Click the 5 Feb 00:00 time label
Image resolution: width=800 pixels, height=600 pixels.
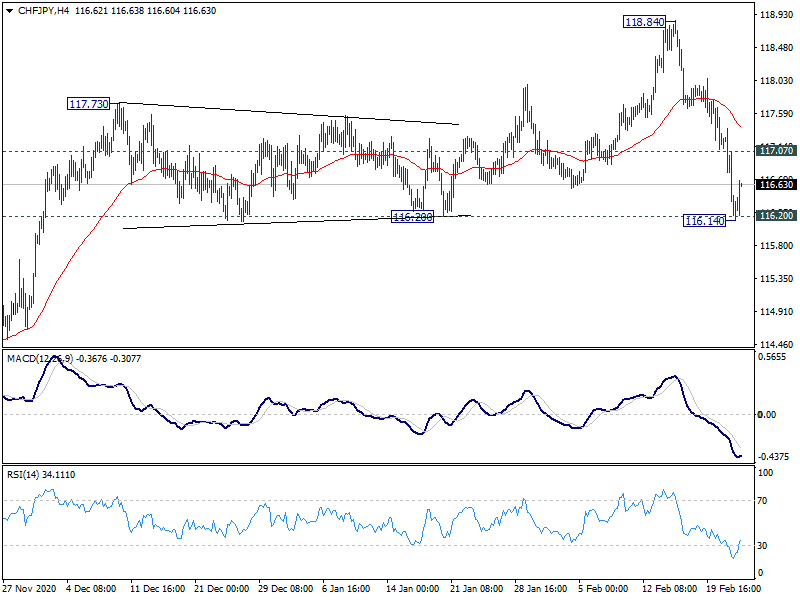click(x=604, y=589)
